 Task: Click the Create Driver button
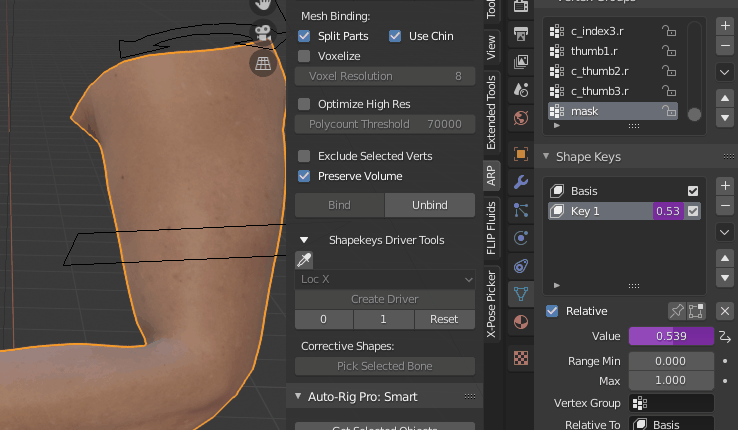point(385,299)
